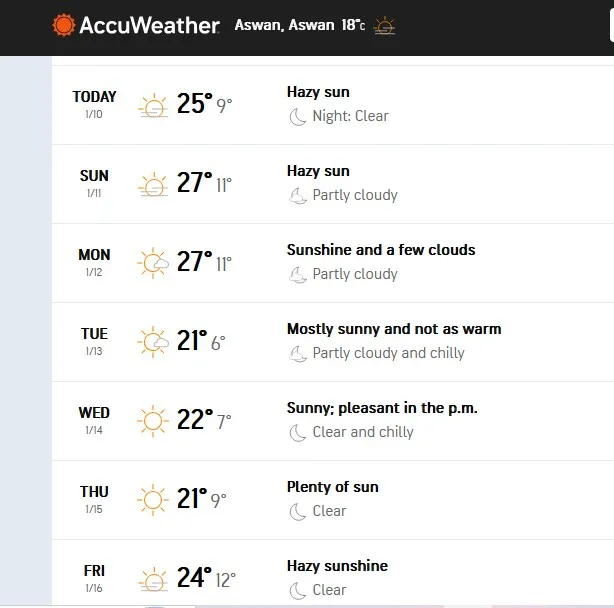Click Tuesday's mostly sunny weather icon
614x608 pixels.
click(x=153, y=342)
